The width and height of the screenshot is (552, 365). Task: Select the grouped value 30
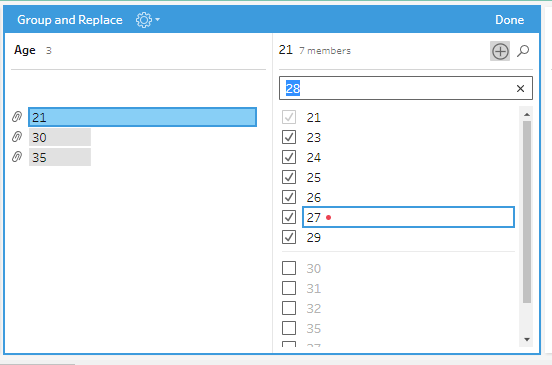pyautogui.click(x=60, y=137)
